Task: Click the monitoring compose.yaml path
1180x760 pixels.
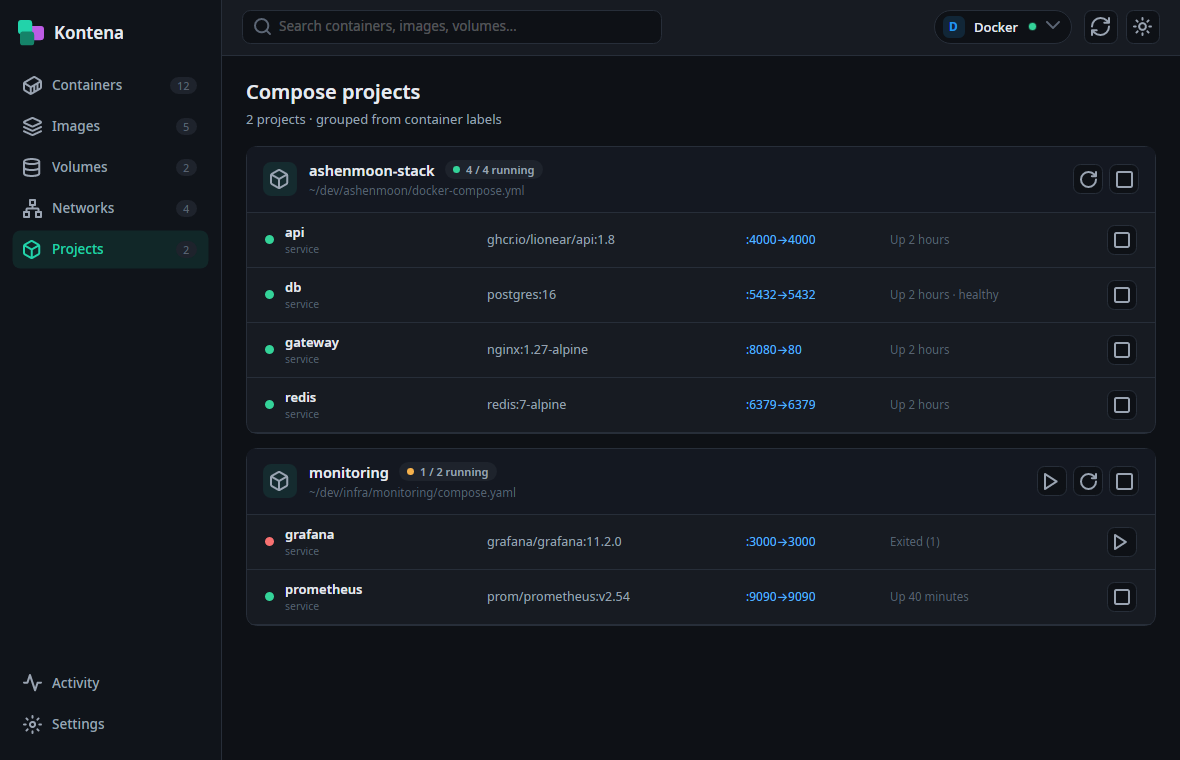Action: coord(412,492)
